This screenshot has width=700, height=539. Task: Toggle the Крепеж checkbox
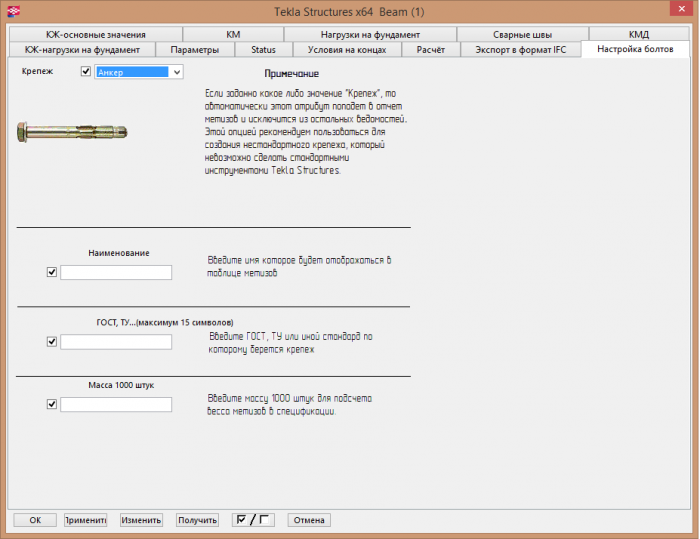point(86,71)
